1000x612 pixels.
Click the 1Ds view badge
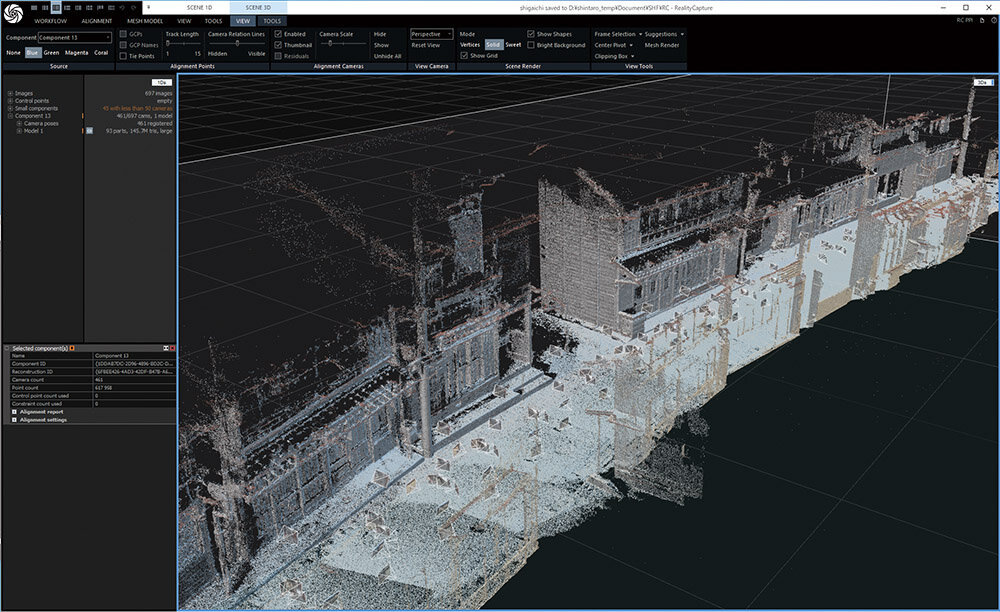tap(162, 82)
